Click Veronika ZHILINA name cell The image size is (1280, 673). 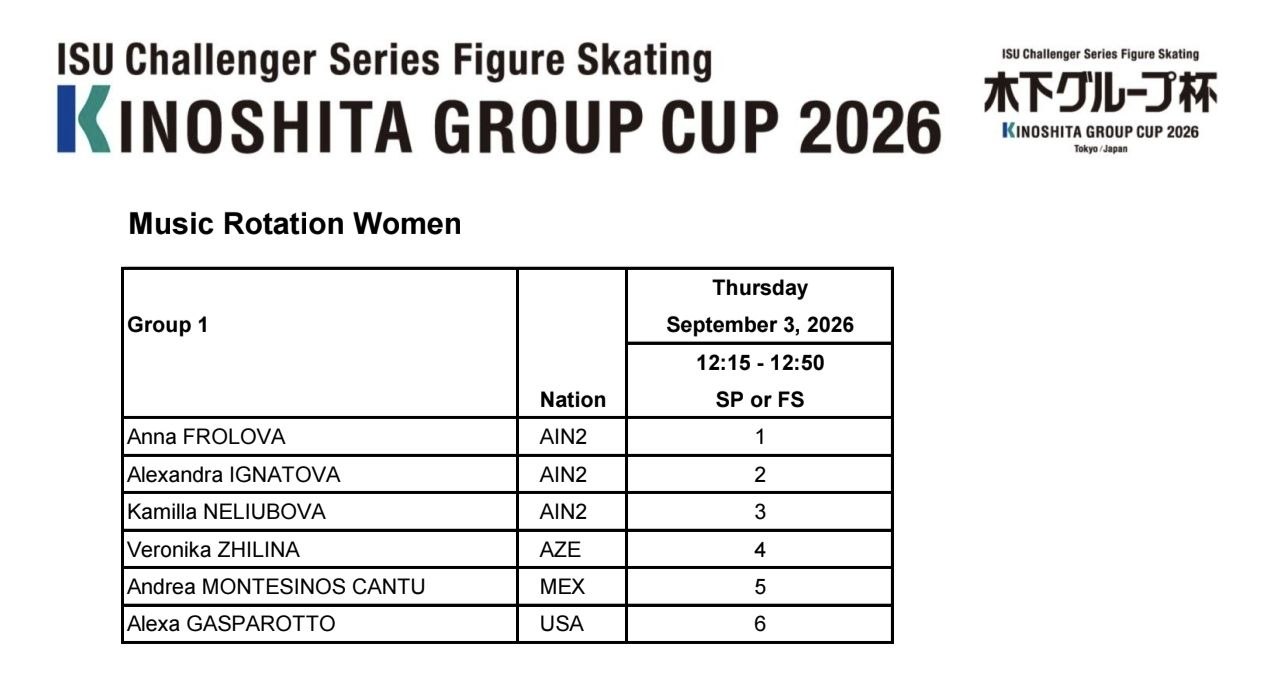320,549
